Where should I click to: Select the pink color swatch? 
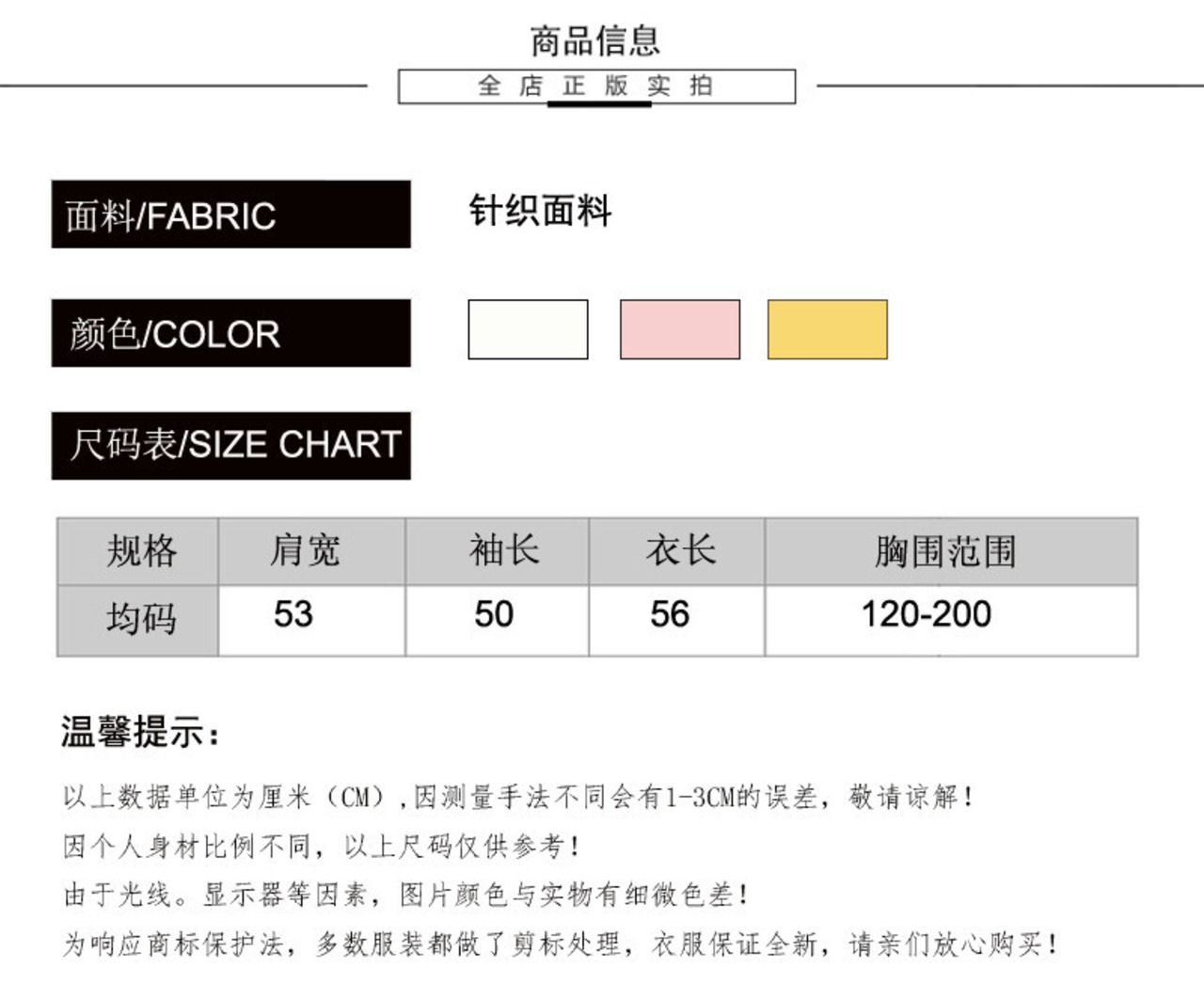[x=679, y=329]
